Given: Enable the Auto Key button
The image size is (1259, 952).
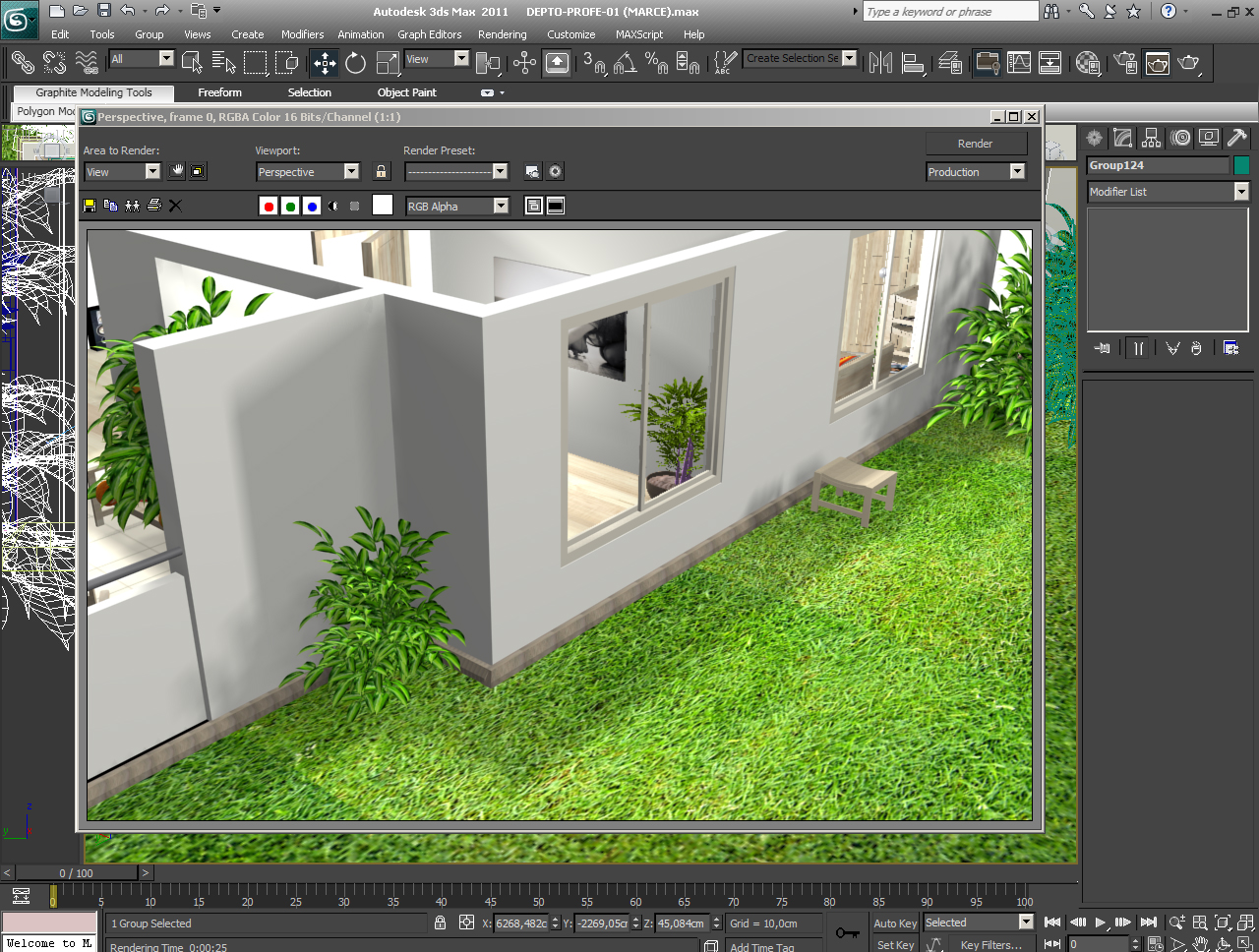Looking at the screenshot, I should point(894,923).
